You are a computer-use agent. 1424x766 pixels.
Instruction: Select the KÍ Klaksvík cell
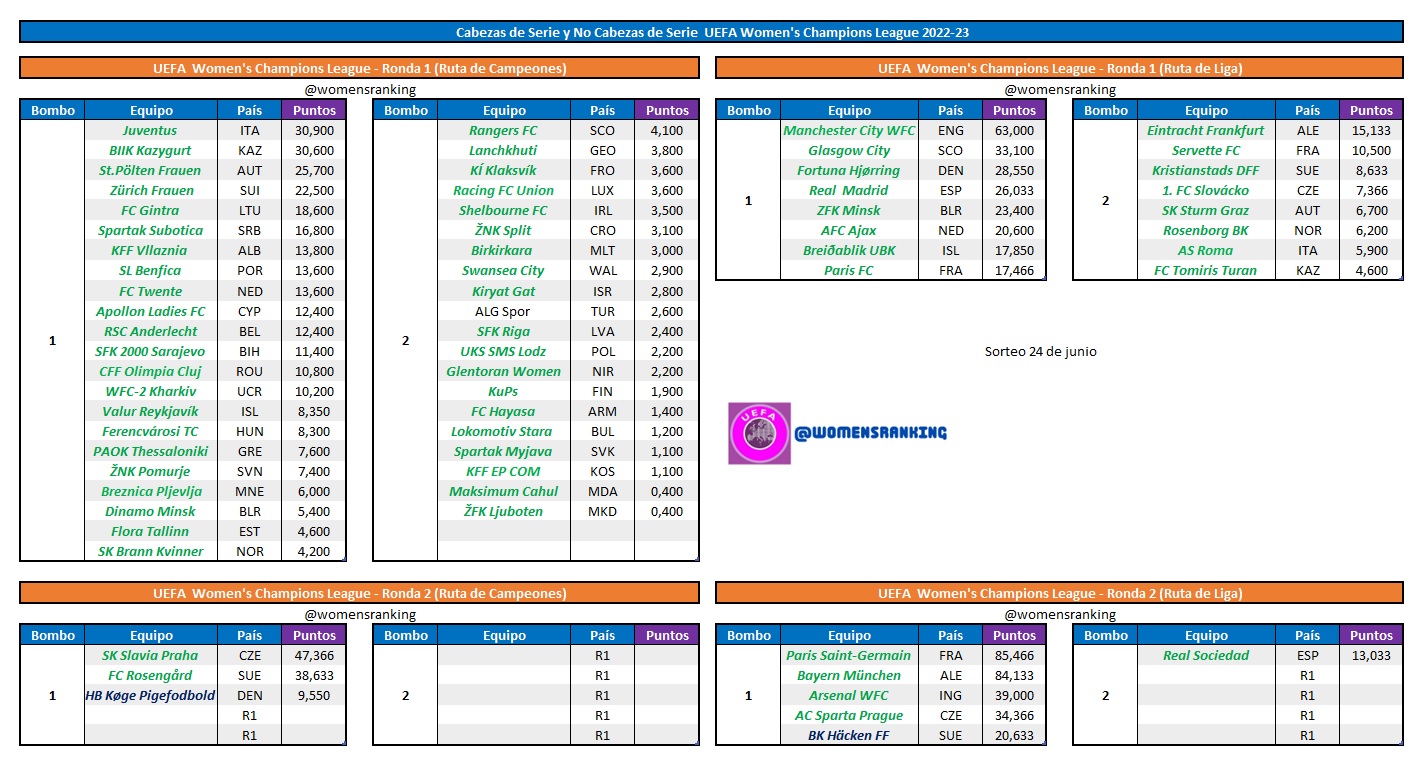(504, 170)
